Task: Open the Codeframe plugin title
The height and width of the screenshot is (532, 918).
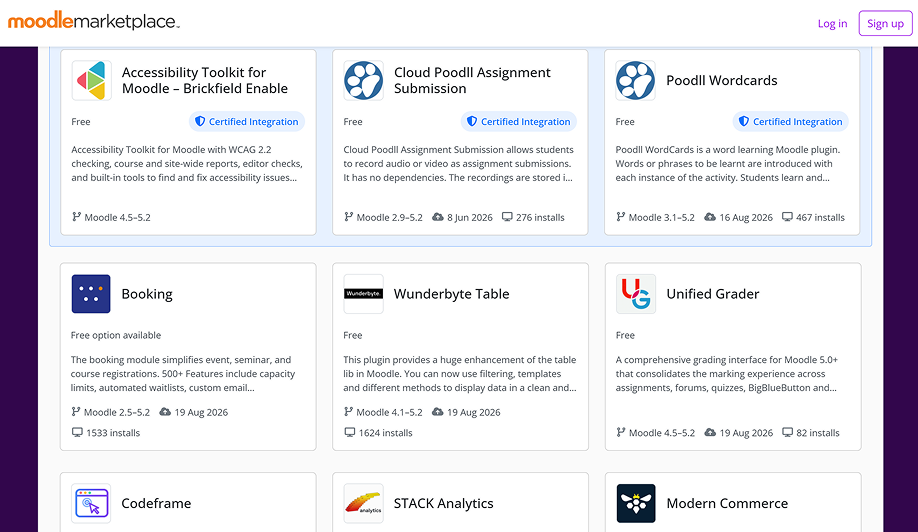Action: pyautogui.click(x=156, y=503)
